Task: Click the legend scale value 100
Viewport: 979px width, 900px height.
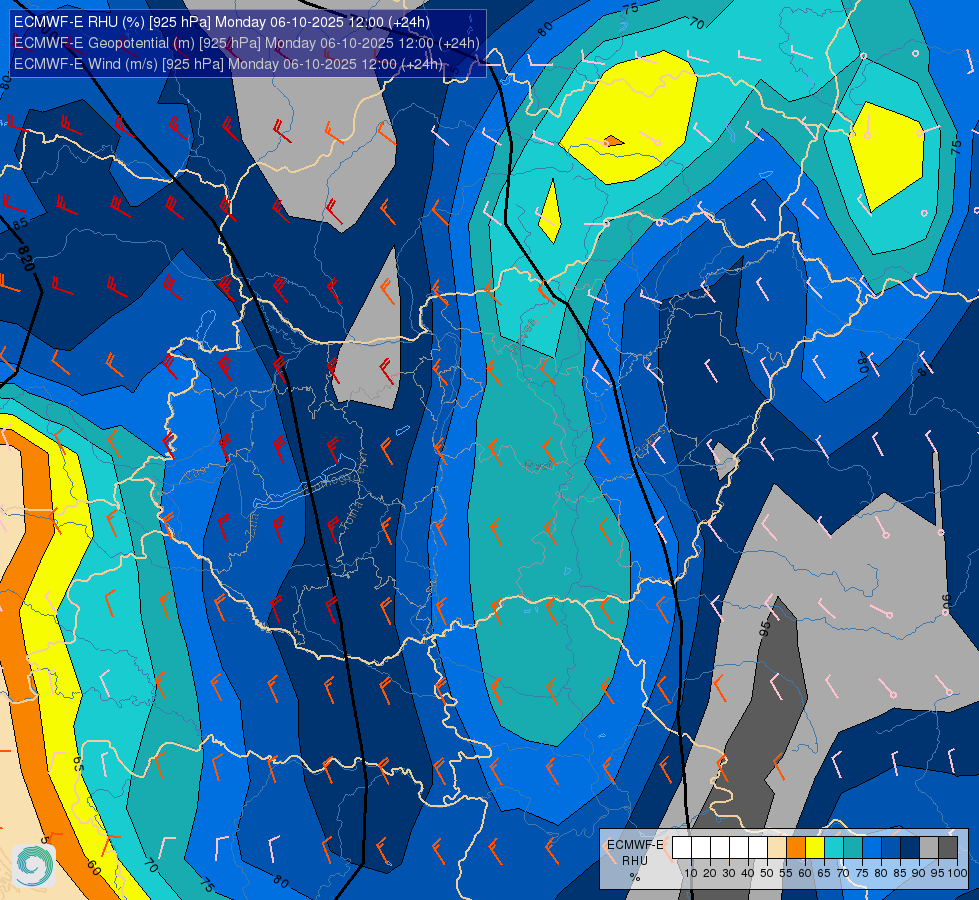Action: pyautogui.click(x=958, y=873)
